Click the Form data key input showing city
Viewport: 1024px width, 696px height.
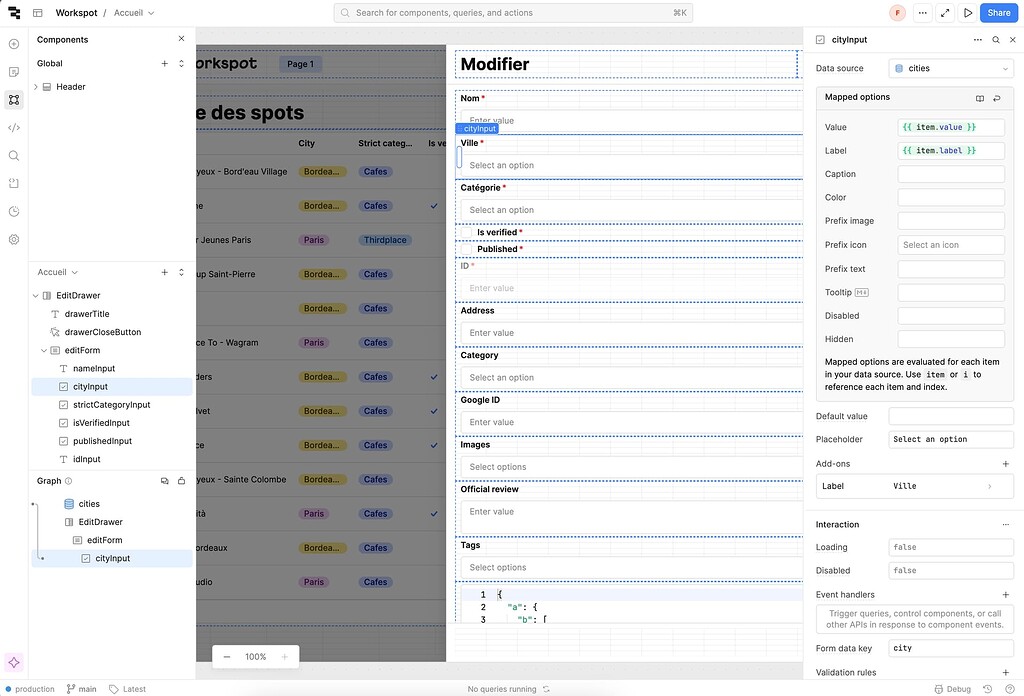pos(950,648)
